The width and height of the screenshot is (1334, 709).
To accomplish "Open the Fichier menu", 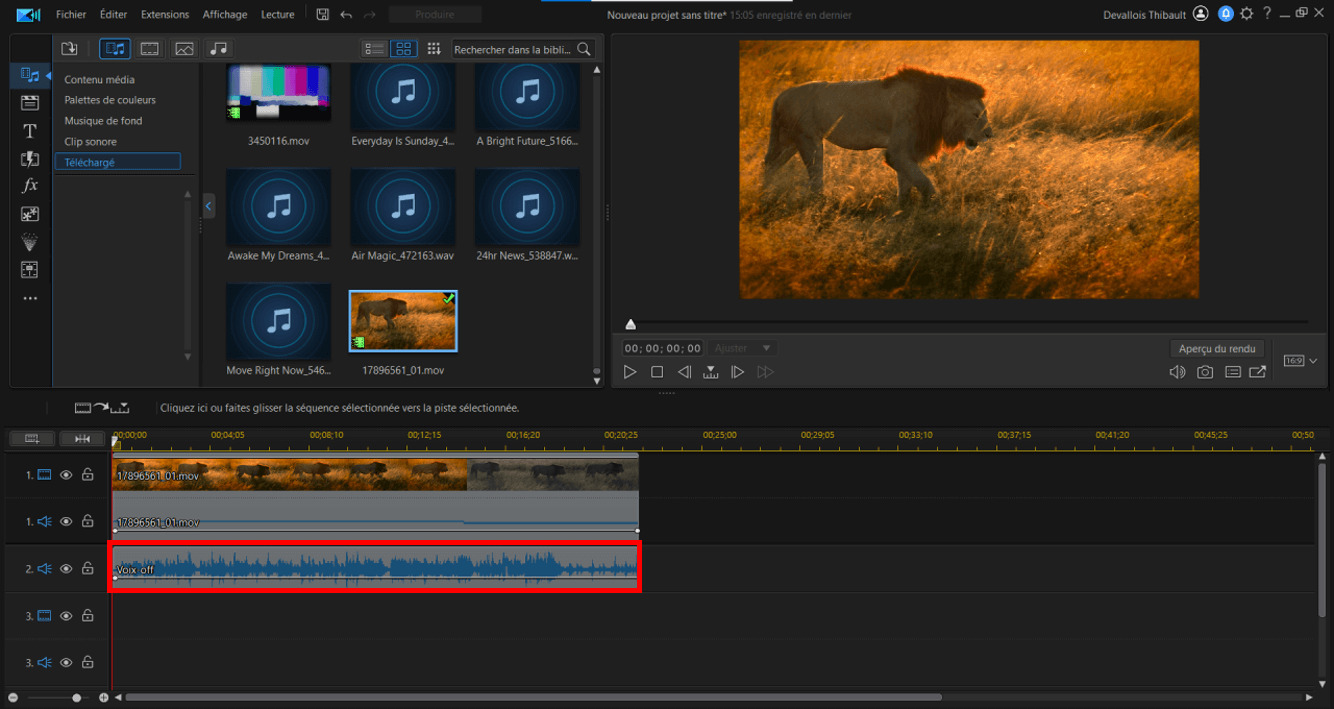I will 71,15.
